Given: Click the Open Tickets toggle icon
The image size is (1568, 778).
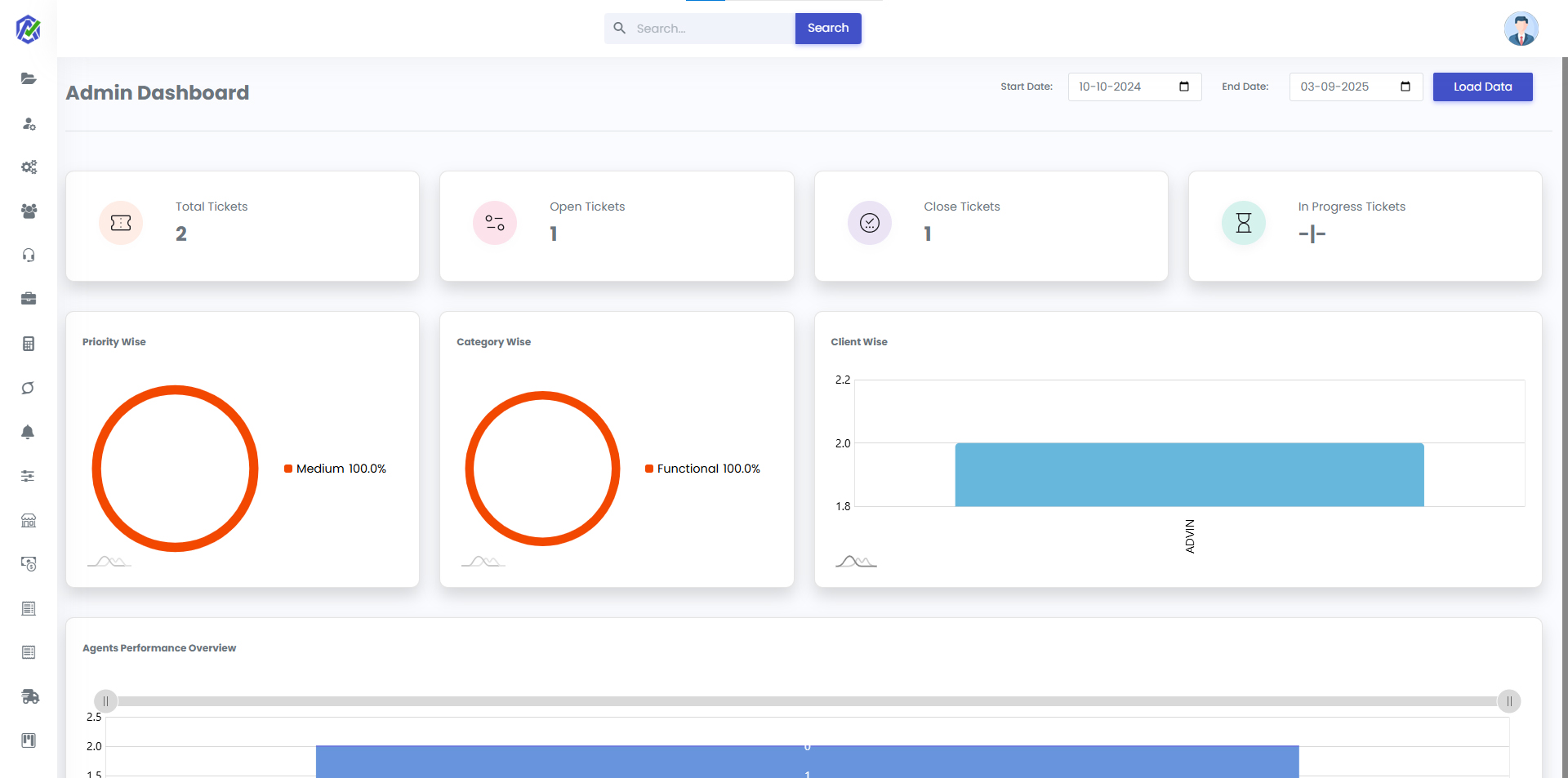Looking at the screenshot, I should click(x=495, y=223).
